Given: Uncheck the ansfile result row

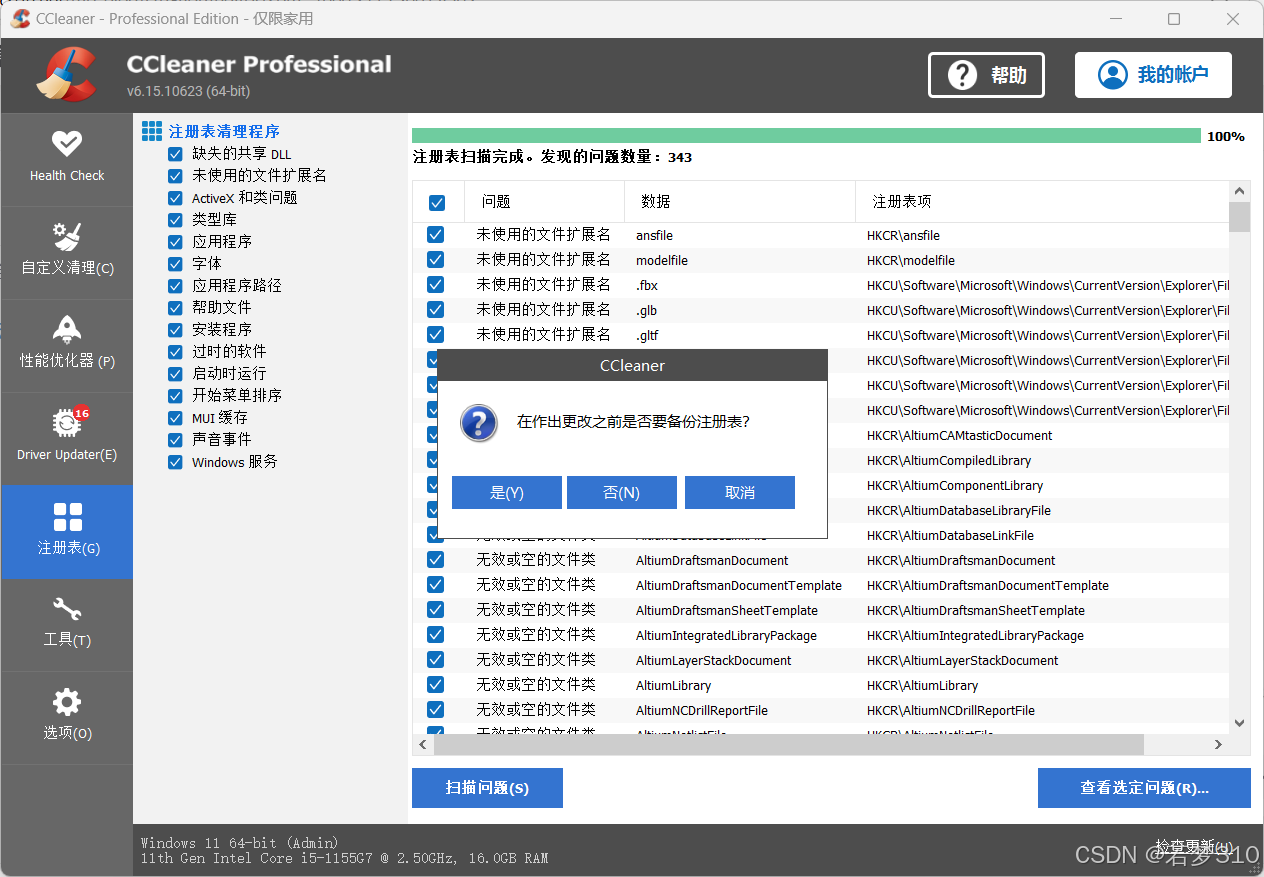Looking at the screenshot, I should pos(435,235).
